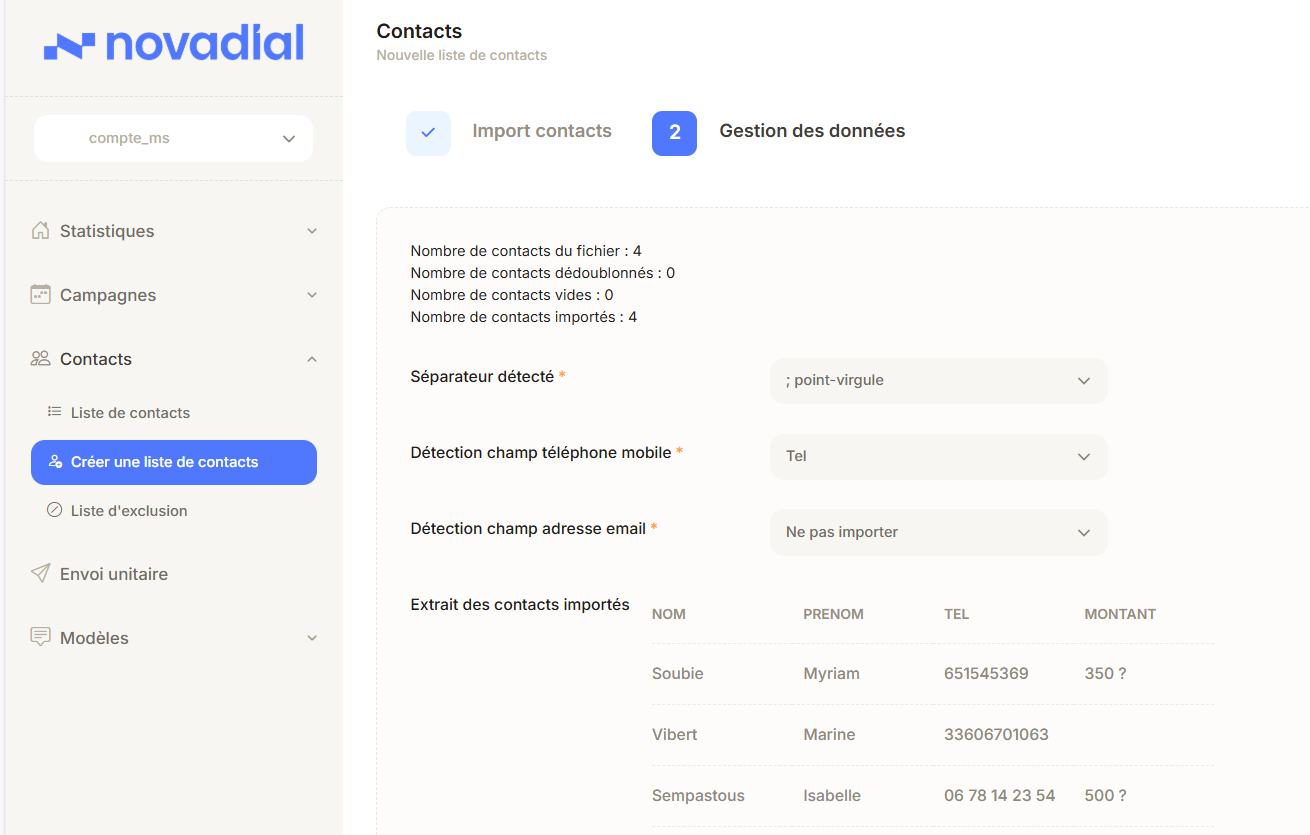The height and width of the screenshot is (835, 1310).
Task: Click Extrait des contacts importés label
Action: click(520, 605)
